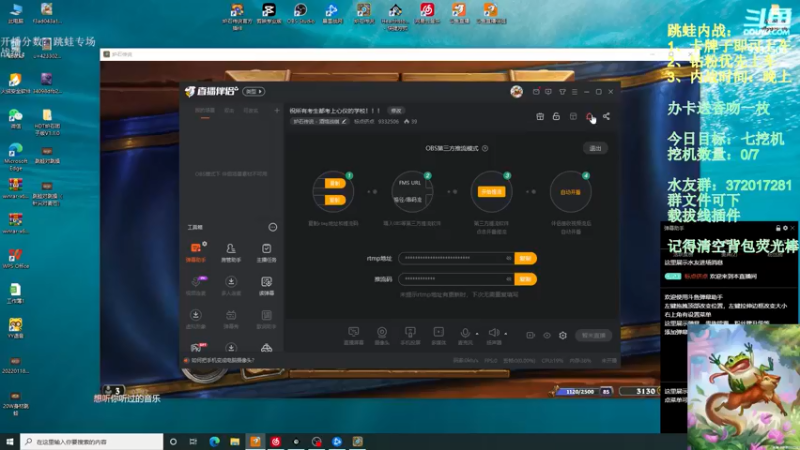This screenshot has width=800, height=450.
Task: Open the skin shirt icon in title bar
Action: click(562, 92)
